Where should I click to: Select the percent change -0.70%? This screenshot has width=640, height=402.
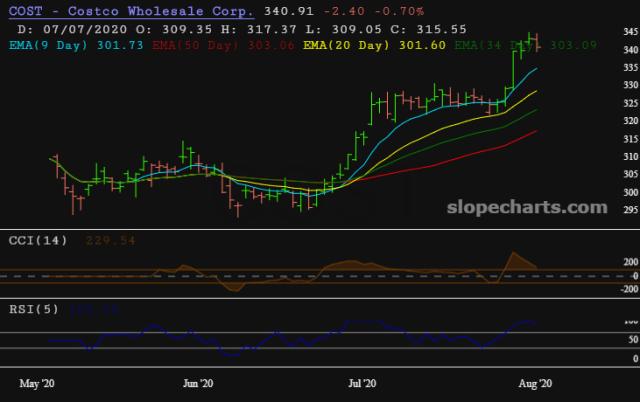pos(399,11)
